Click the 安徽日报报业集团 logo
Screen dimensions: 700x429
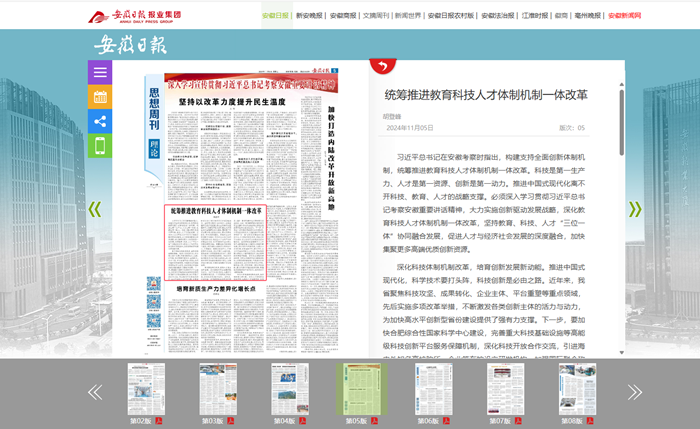pyautogui.click(x=138, y=15)
